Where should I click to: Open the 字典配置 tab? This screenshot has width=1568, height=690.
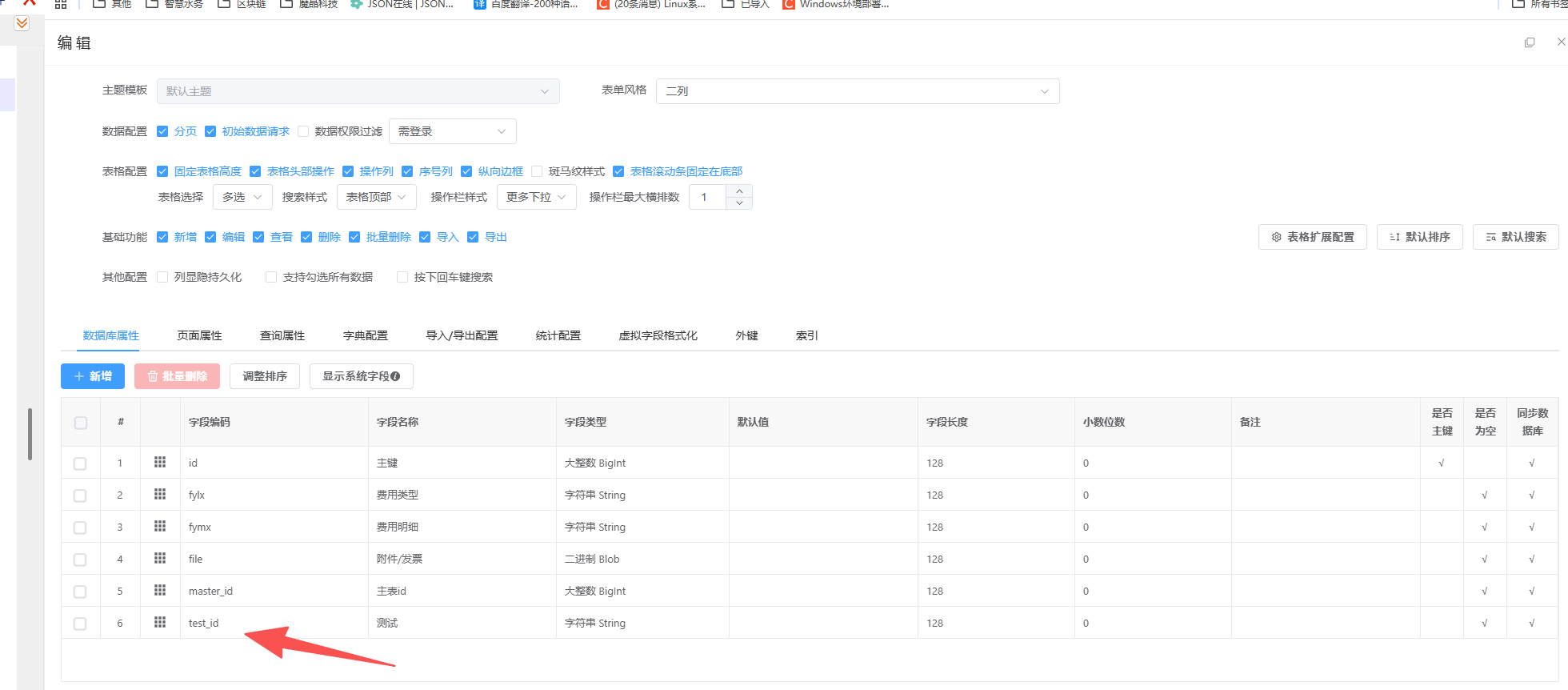(365, 335)
